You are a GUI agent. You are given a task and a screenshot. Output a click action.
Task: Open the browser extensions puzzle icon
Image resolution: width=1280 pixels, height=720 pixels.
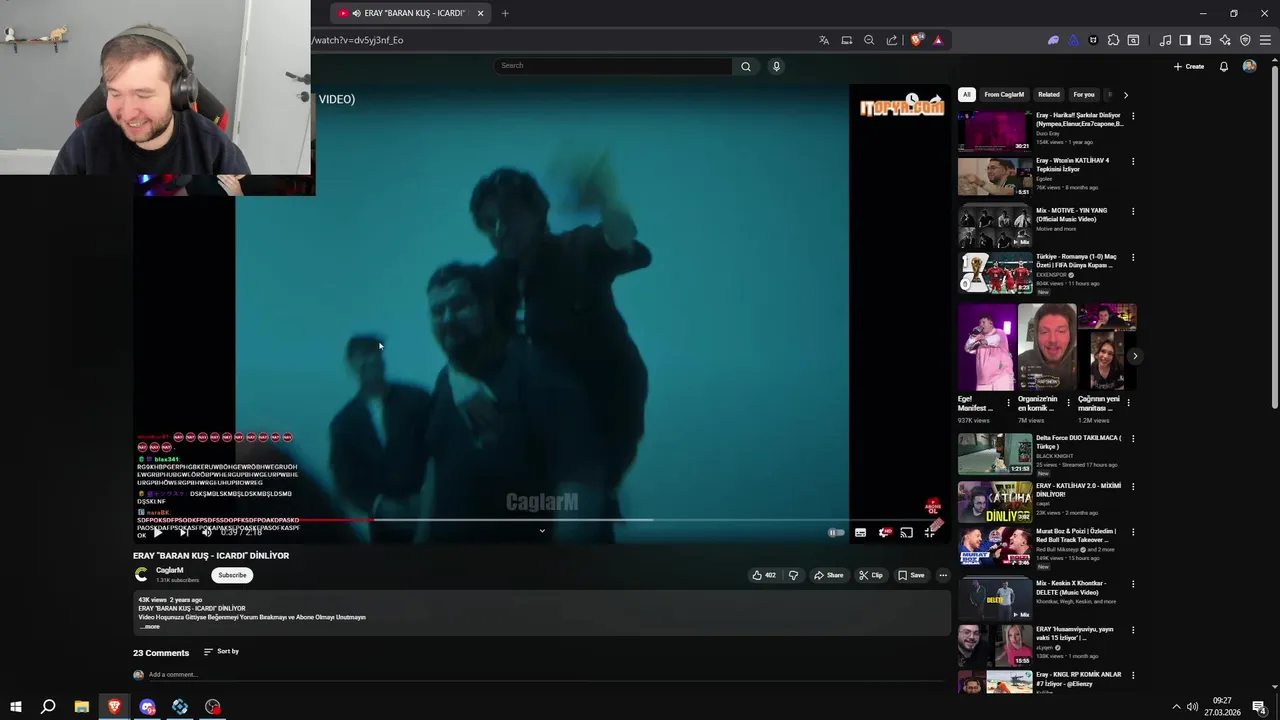[x=1113, y=40]
